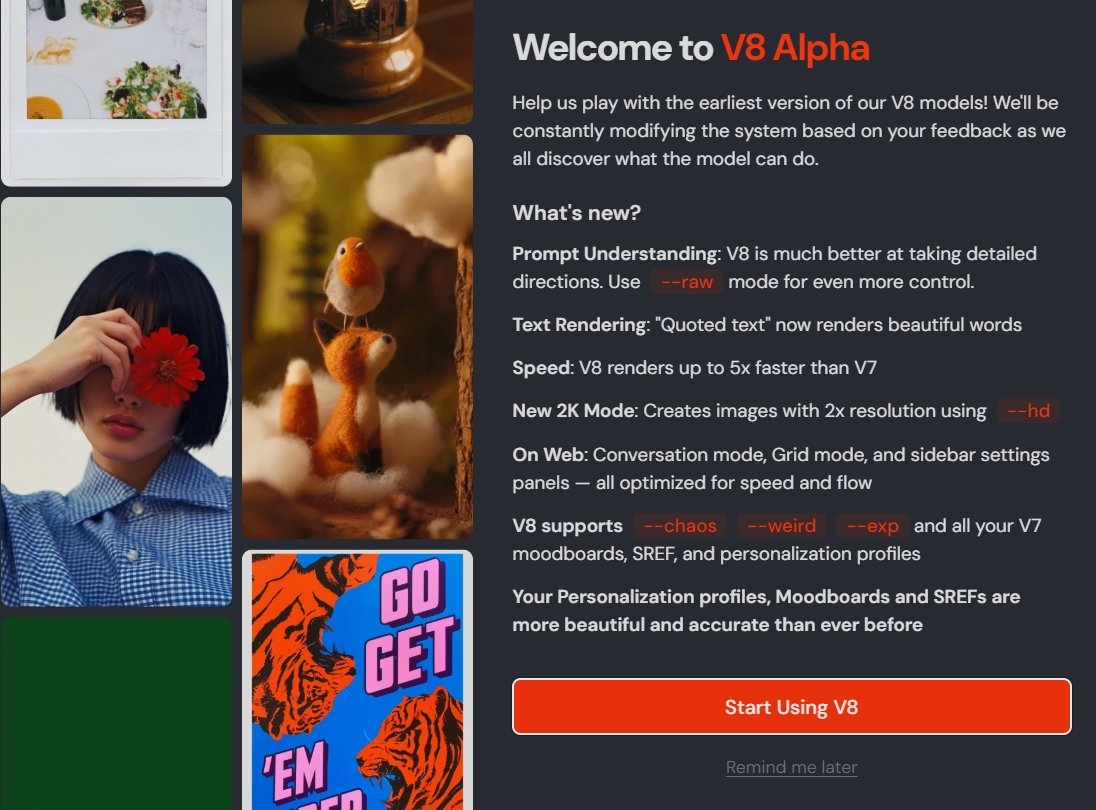
Task: Open the solid dark green tile
Action: [116, 714]
